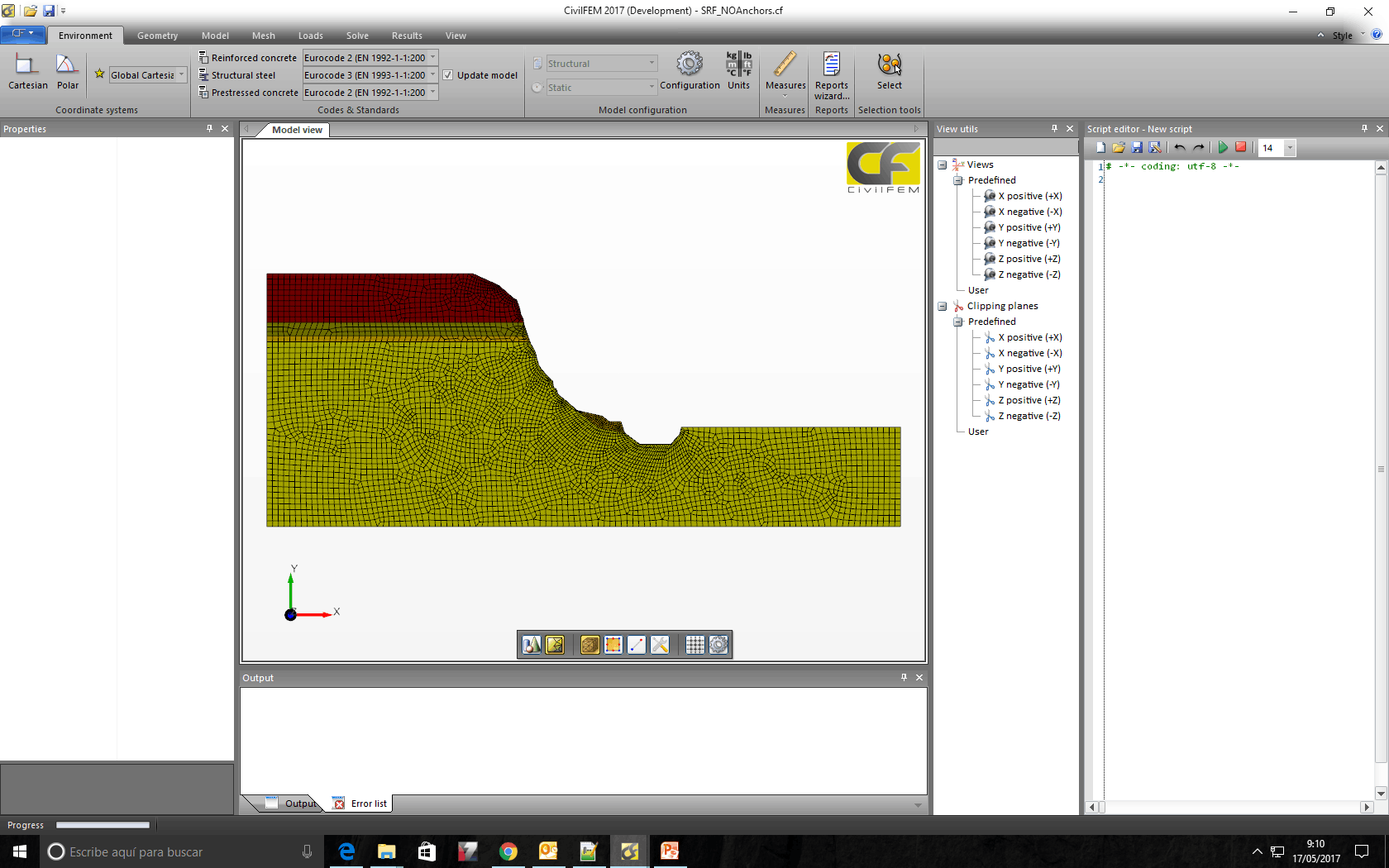Viewport: 1389px width, 868px height.
Task: Open the Units settings
Action: click(738, 64)
